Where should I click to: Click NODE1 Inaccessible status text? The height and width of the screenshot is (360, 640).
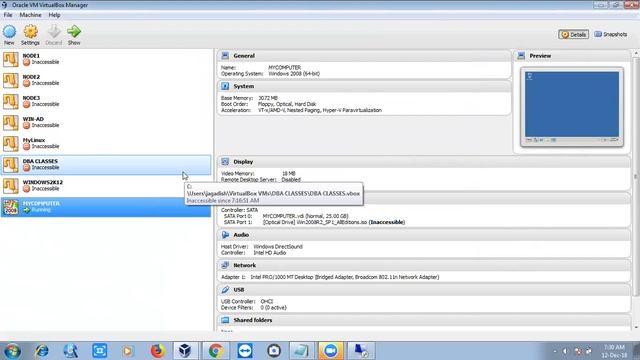pyautogui.click(x=45, y=62)
